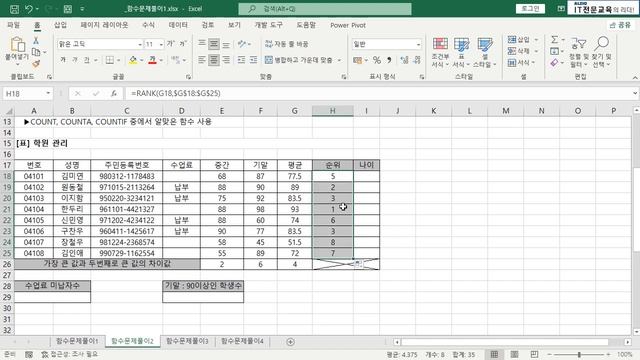This screenshot has width=640, height=360.
Task: Switch to the 삽입 ribbon tab
Action: (x=60, y=25)
